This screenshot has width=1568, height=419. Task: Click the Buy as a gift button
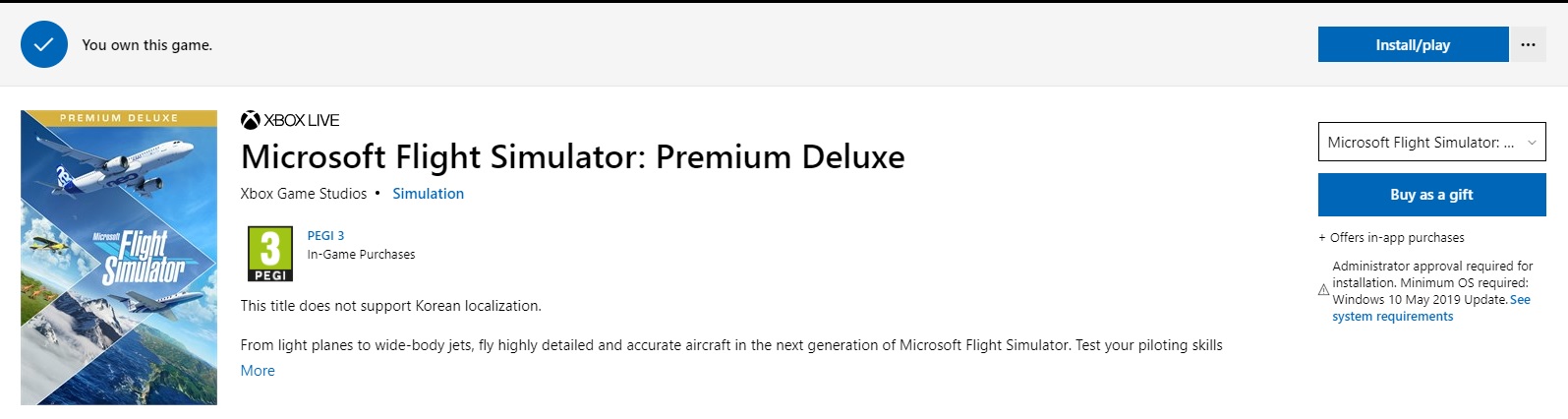point(1431,195)
